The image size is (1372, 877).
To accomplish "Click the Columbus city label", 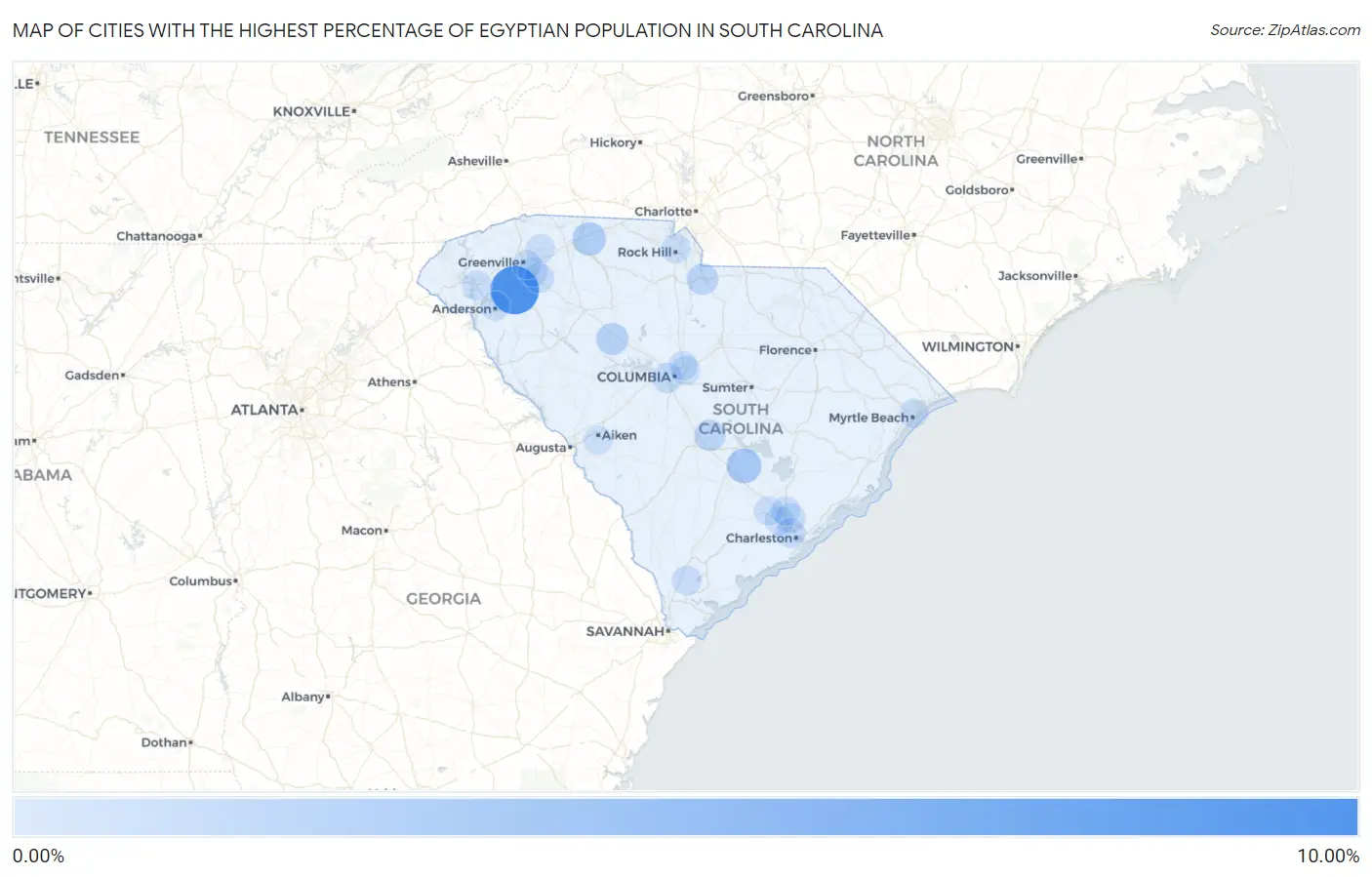I will coord(201,580).
